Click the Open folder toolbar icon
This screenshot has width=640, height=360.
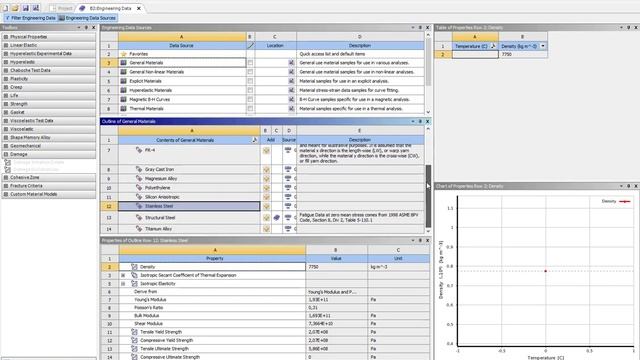point(16,8)
